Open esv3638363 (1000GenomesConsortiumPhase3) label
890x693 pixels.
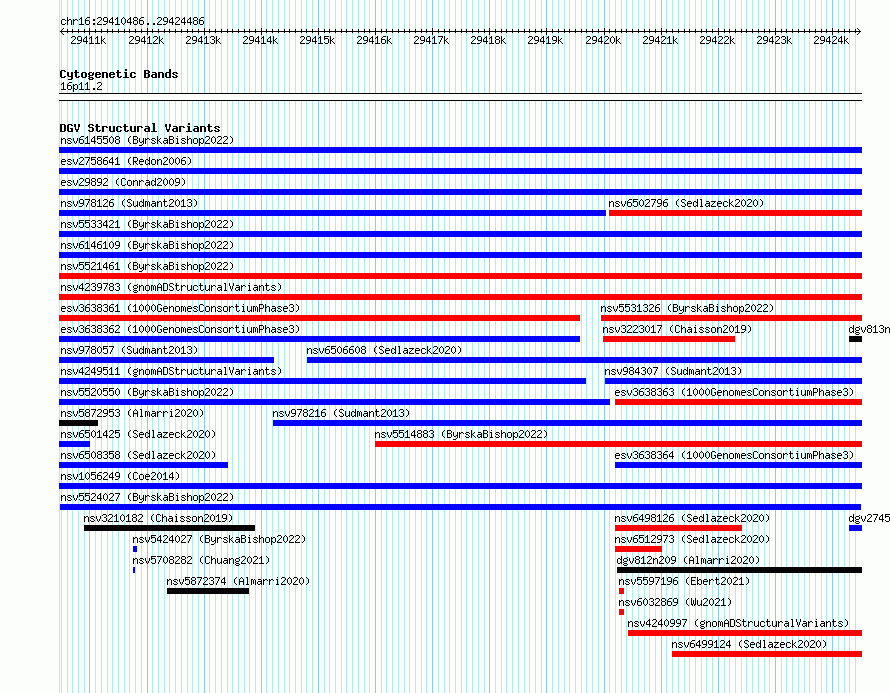(x=734, y=392)
